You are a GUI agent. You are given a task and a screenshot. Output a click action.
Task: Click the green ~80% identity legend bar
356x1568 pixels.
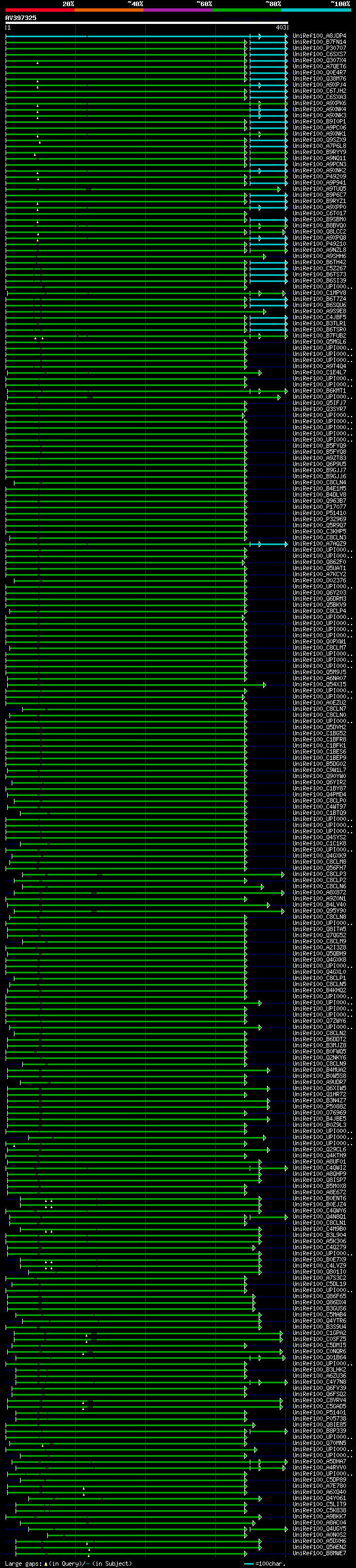tap(247, 10)
